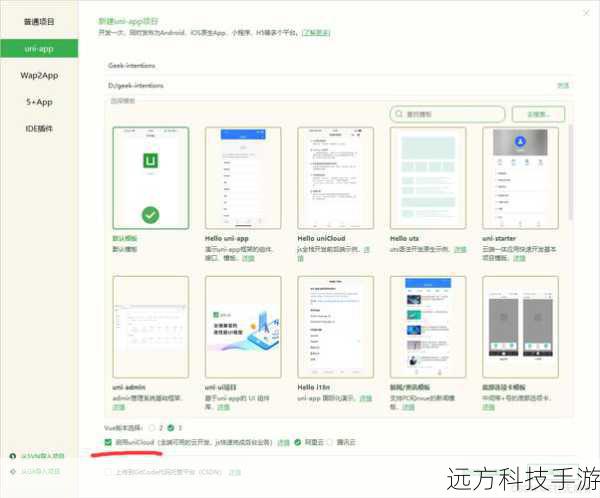Viewport: 600px width, 498px height.
Task: Click the SVN import icon in the sidebar
Action: (13, 456)
